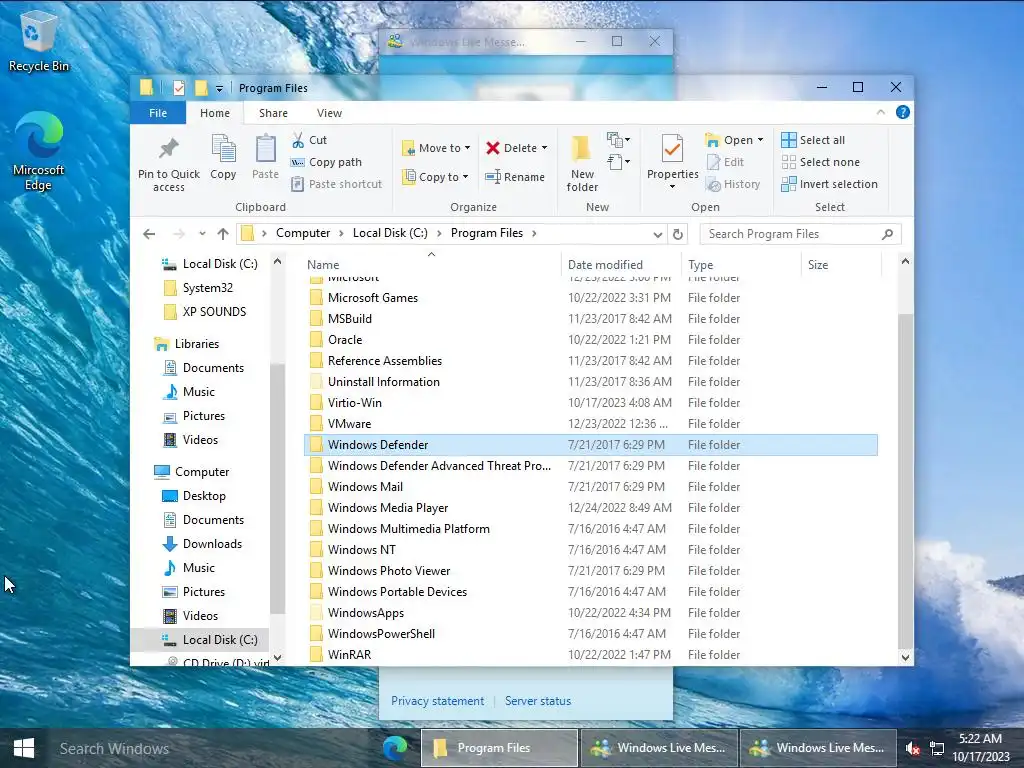Click Pin to Quick access icon

(x=168, y=149)
